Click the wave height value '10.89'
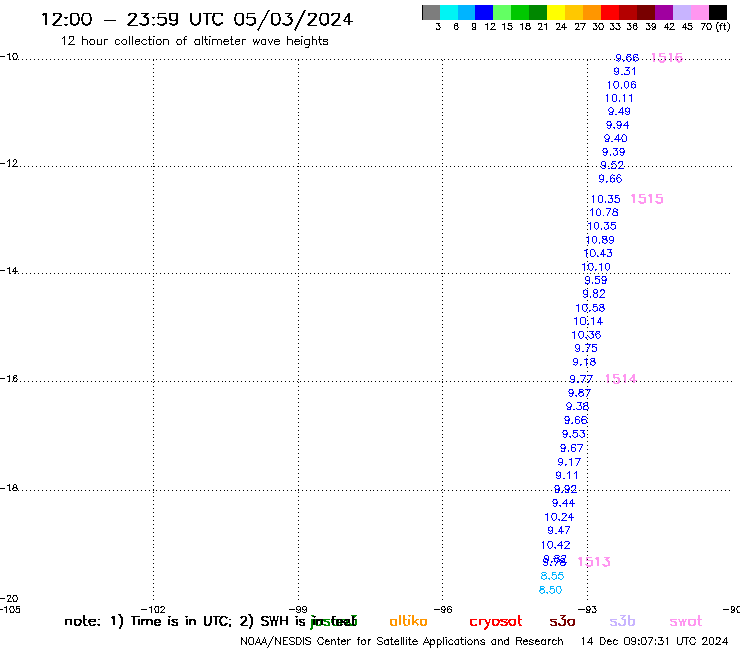The height and width of the screenshot is (650, 740). pyautogui.click(x=600, y=240)
